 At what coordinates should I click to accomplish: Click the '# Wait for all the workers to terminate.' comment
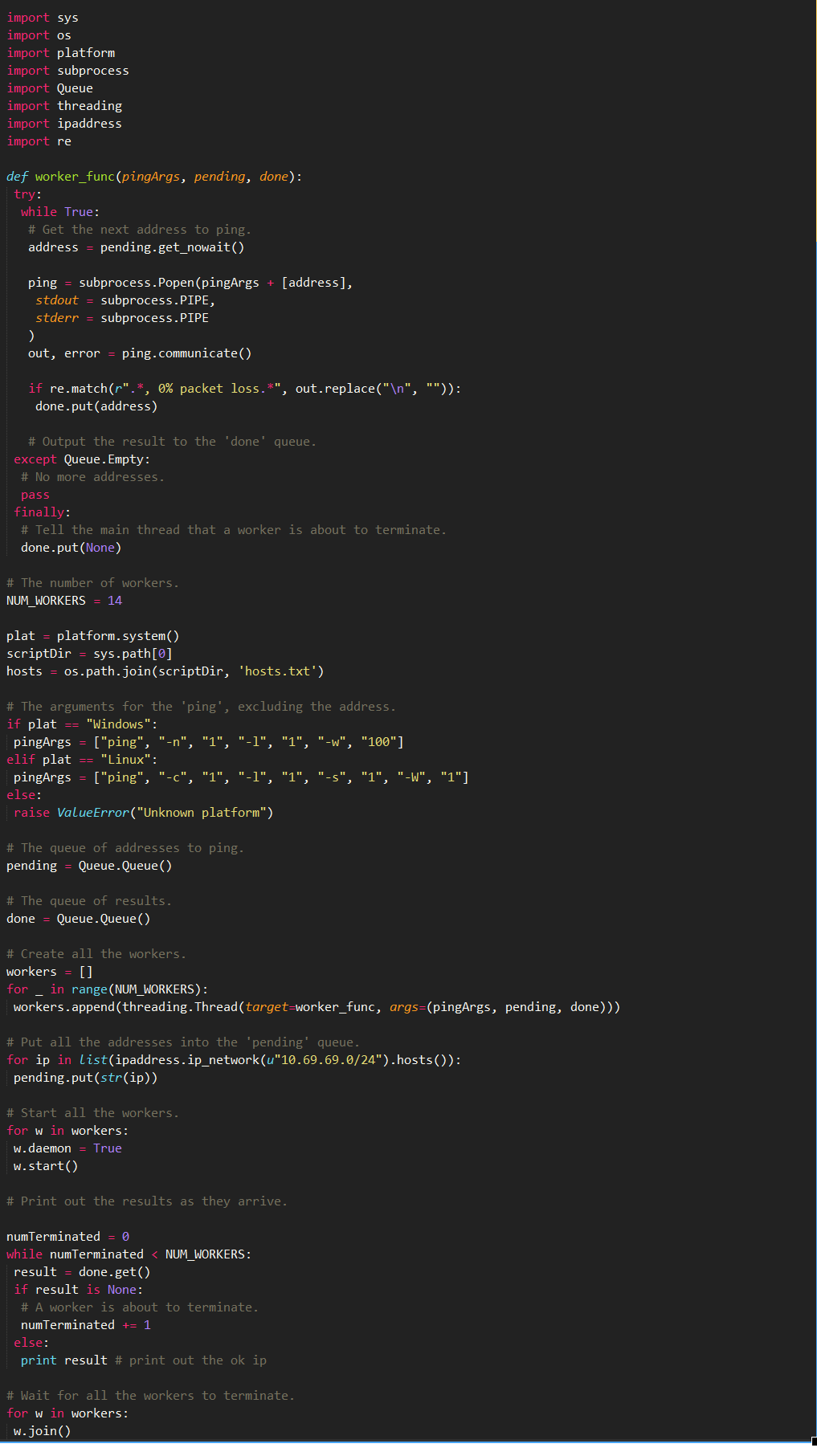(x=150, y=1396)
